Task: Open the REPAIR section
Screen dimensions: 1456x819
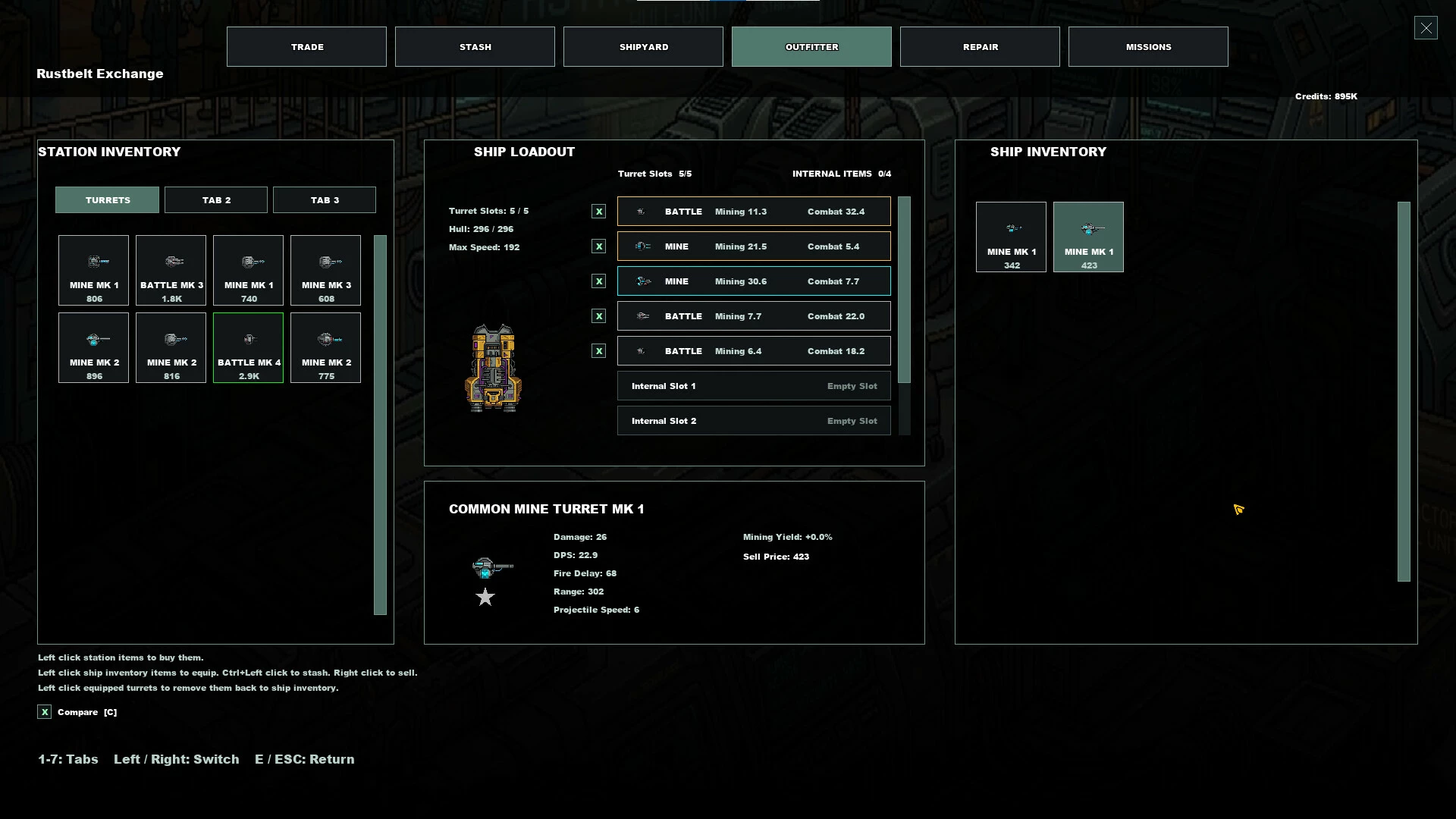Action: pyautogui.click(x=980, y=47)
